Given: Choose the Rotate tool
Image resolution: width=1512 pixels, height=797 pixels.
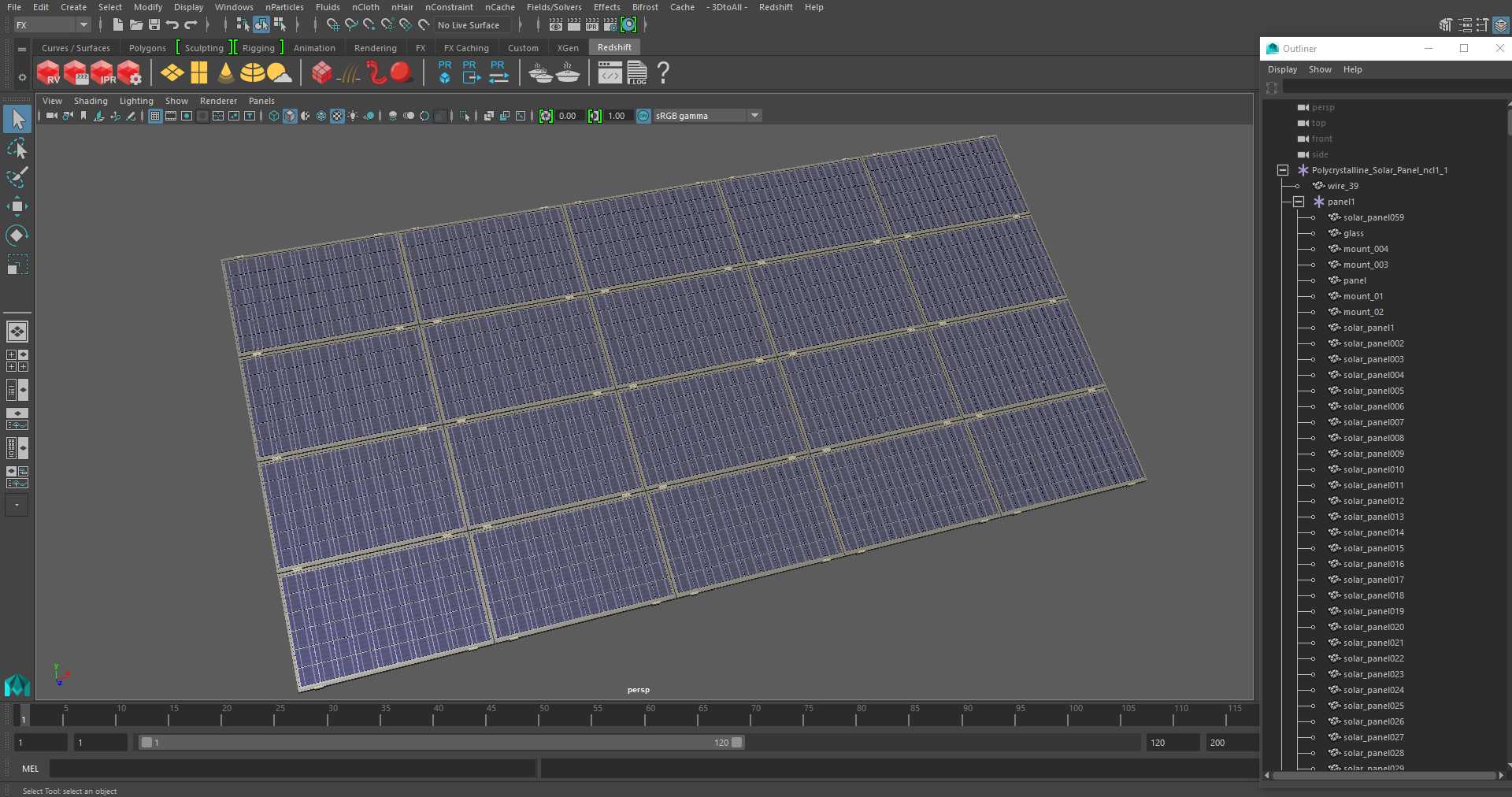Looking at the screenshot, I should [17, 235].
